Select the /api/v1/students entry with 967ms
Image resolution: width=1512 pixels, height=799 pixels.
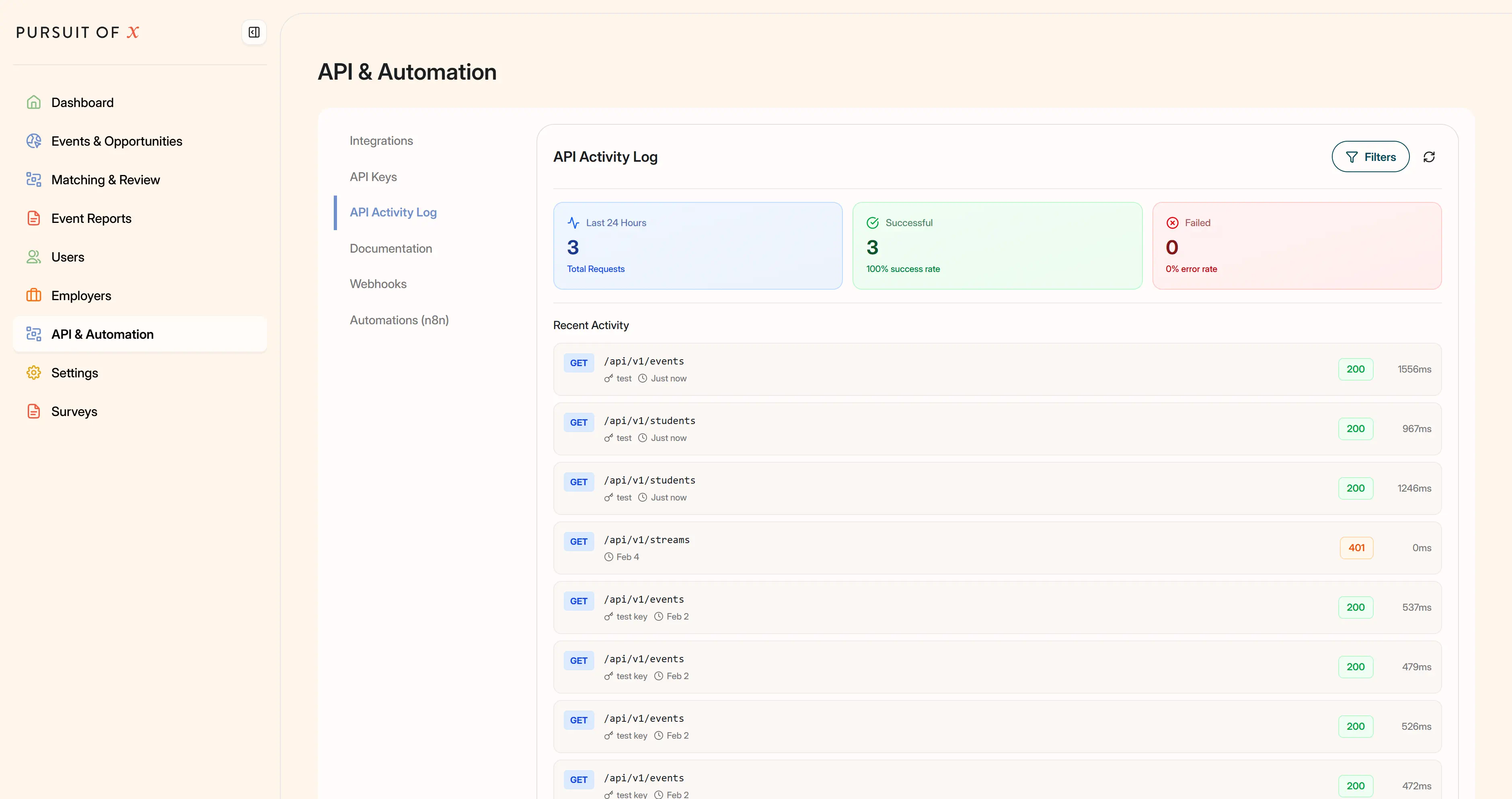pos(996,428)
